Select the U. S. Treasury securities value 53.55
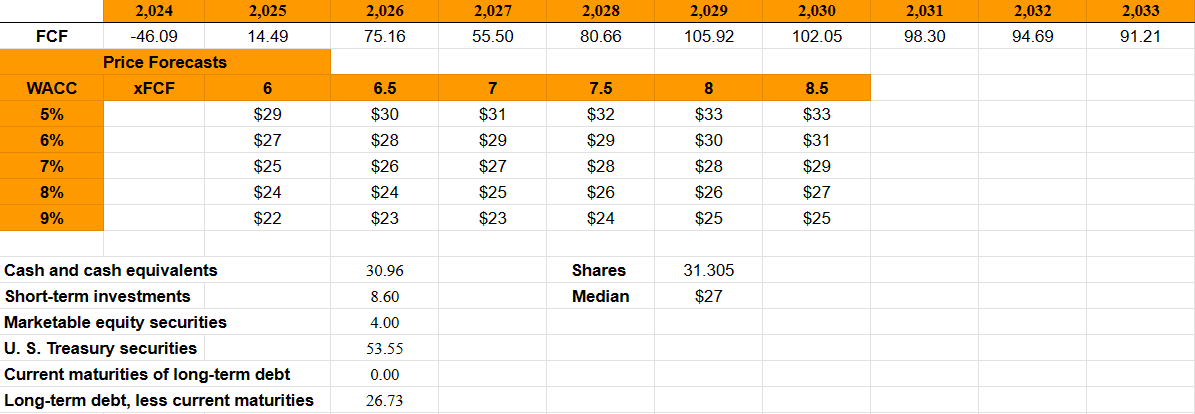Screen dimensions: 1195x414 point(384,348)
